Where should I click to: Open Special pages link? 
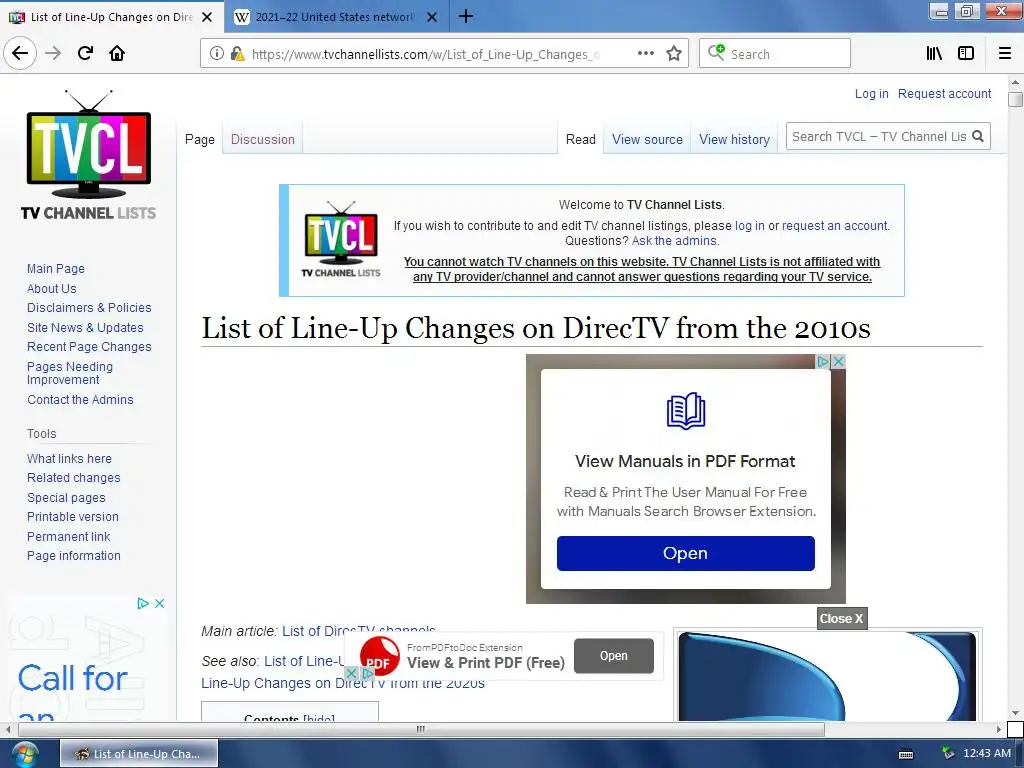click(x=66, y=498)
